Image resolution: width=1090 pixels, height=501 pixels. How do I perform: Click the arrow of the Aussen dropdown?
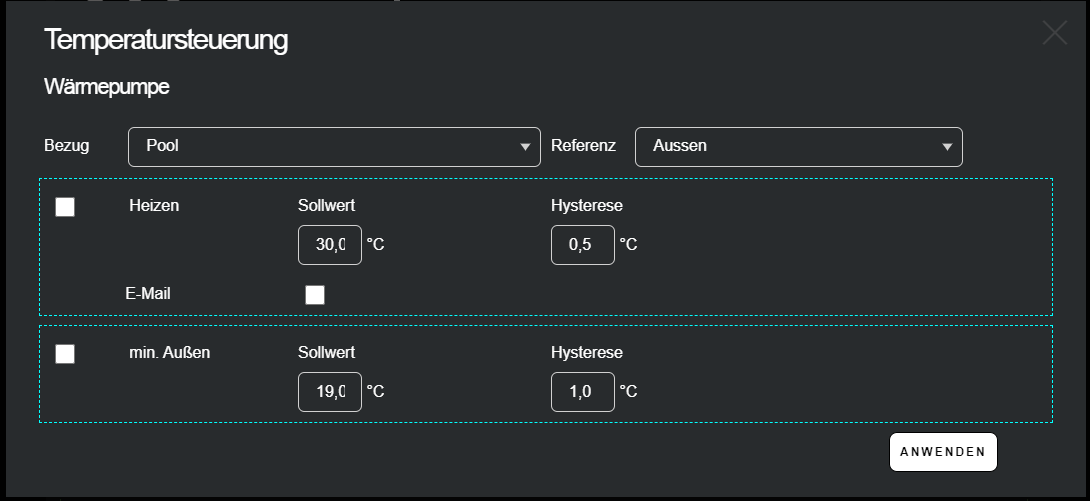(947, 147)
